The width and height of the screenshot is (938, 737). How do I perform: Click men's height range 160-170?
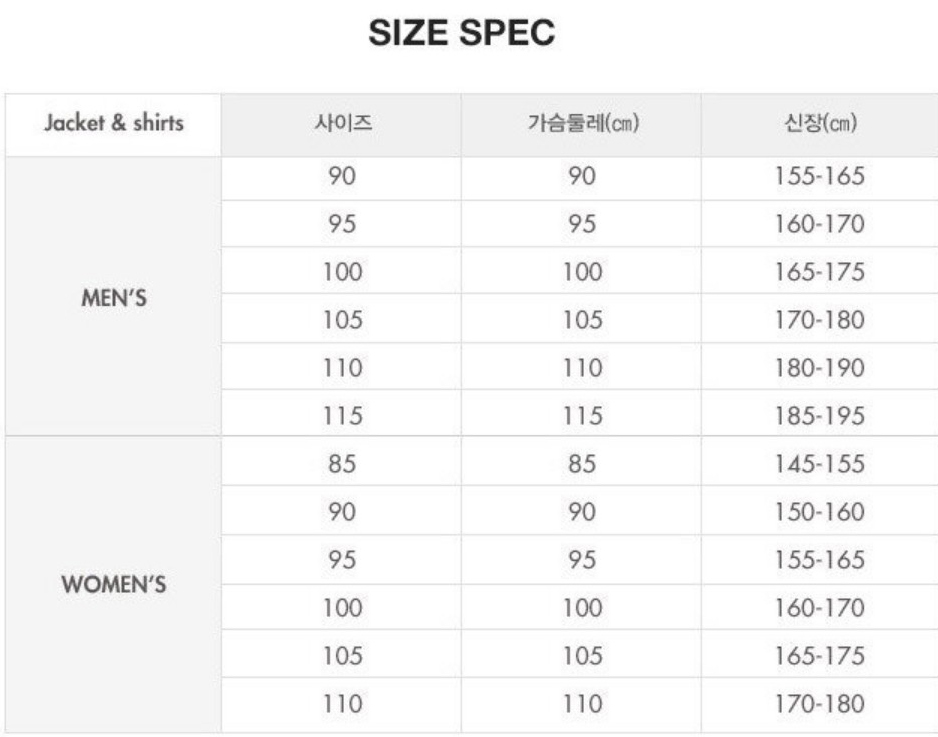[x=820, y=224]
